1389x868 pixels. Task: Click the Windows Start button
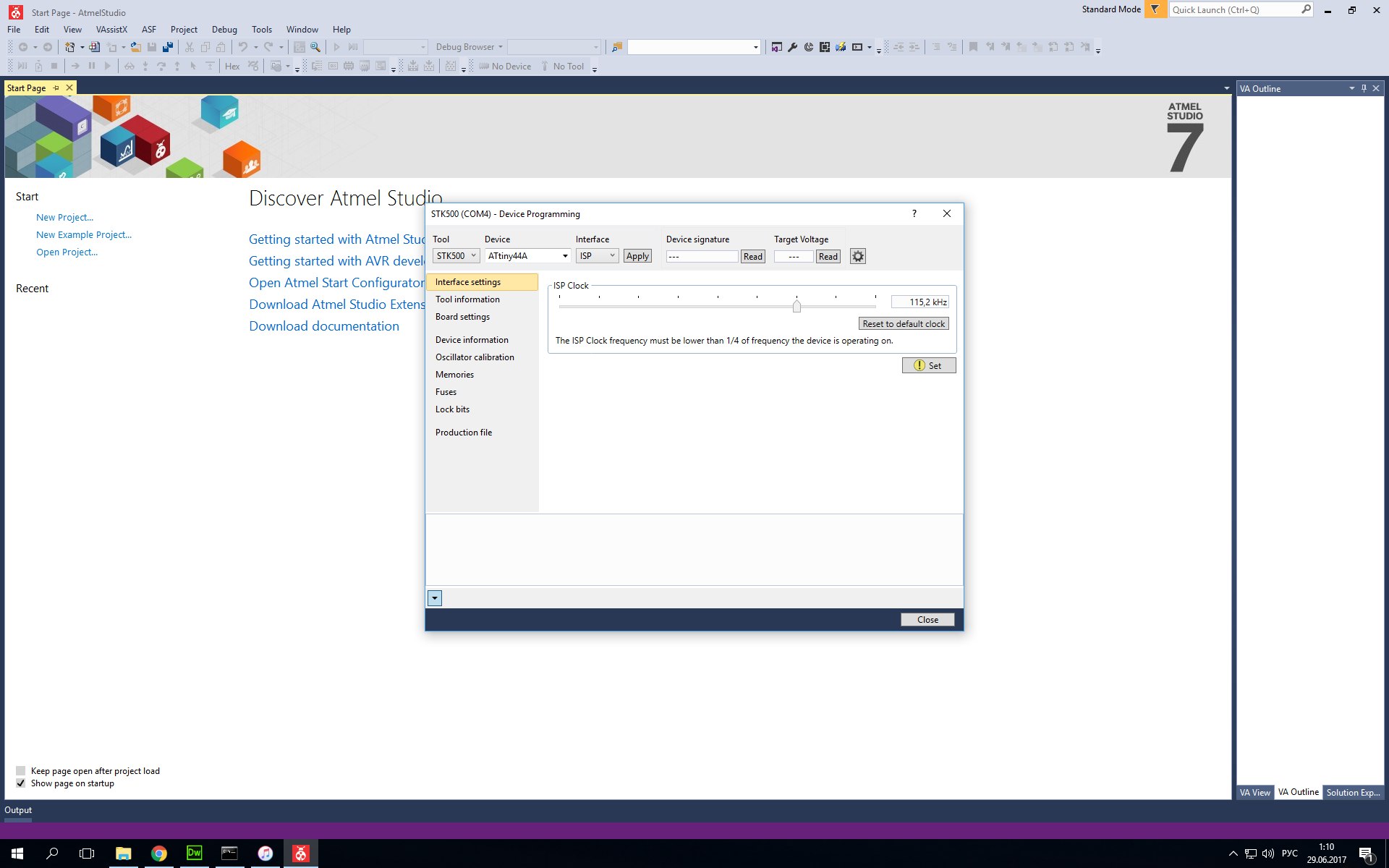17,854
